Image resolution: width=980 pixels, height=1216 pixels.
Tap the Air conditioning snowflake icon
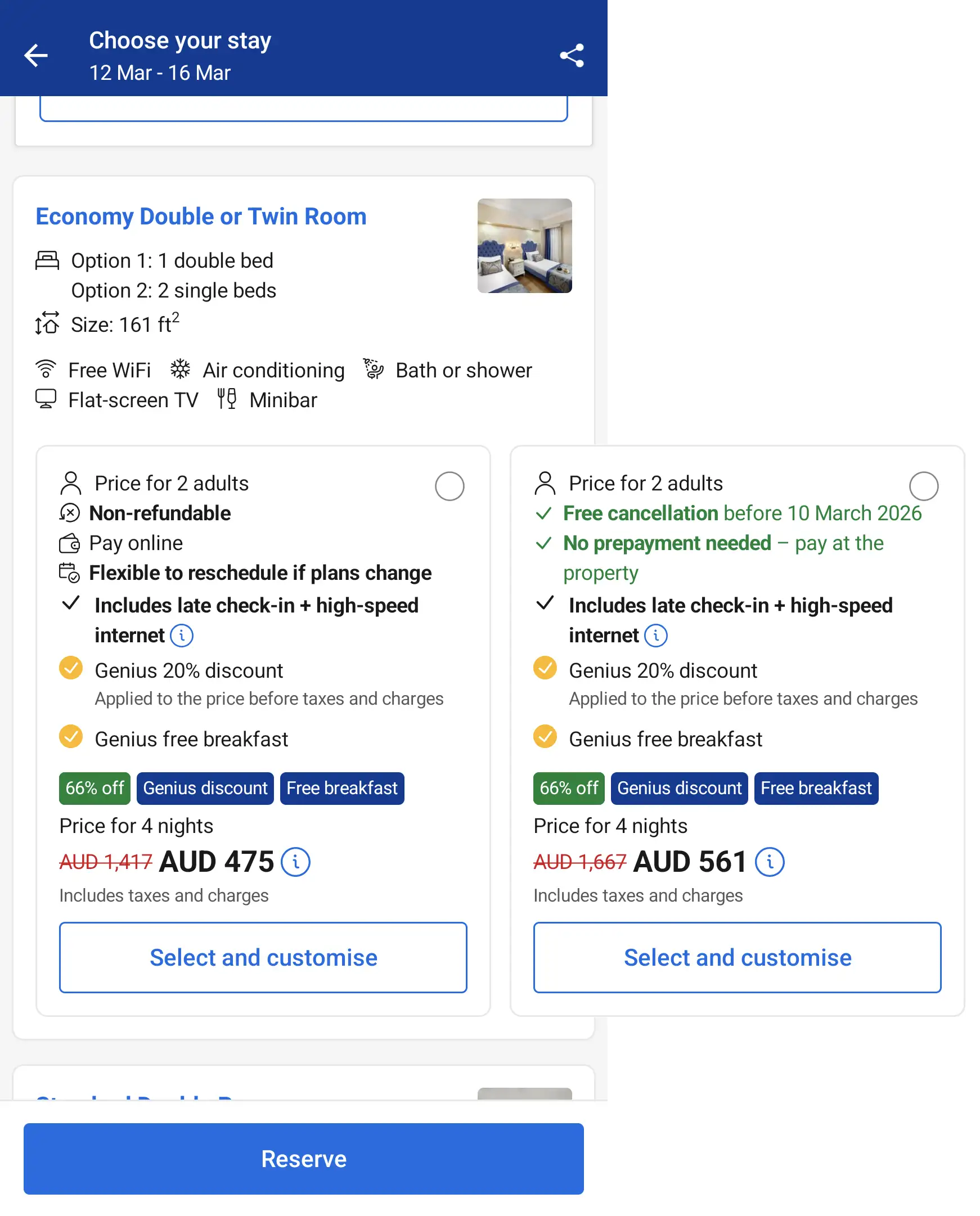(181, 370)
